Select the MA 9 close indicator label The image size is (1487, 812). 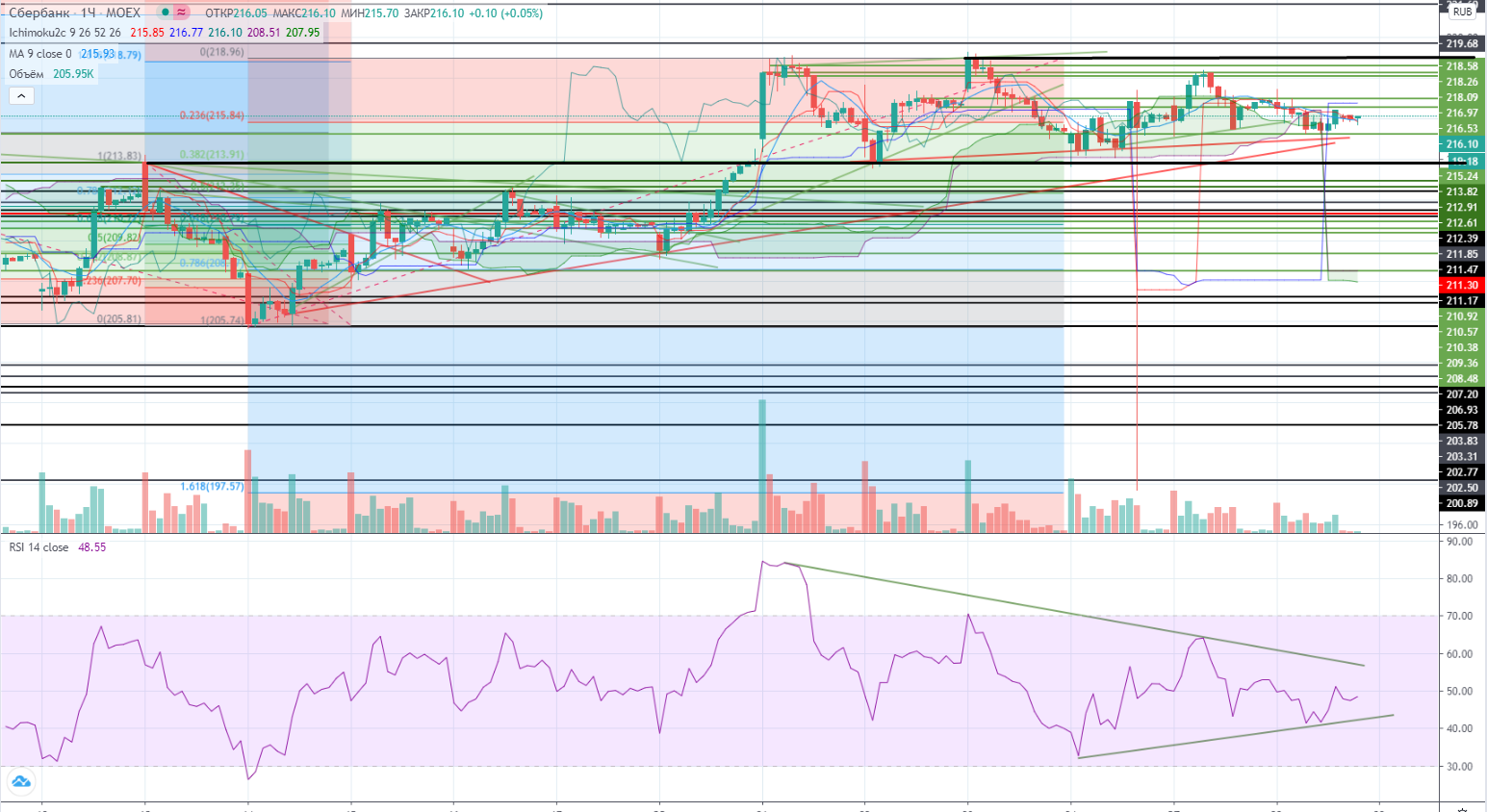click(39, 54)
